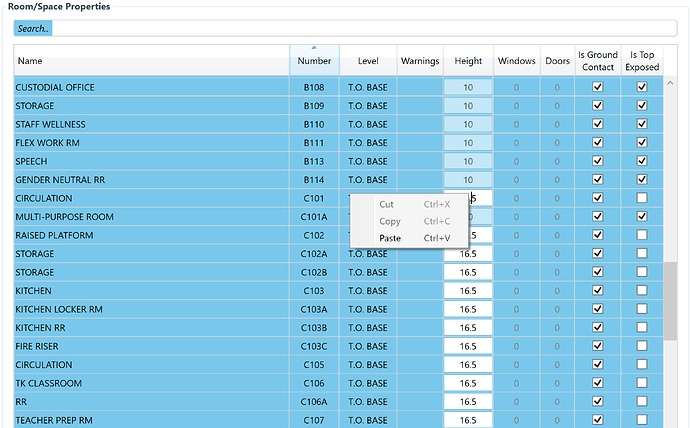The image size is (690, 428).
Task: Sort by the Name column header
Action: [x=150, y=61]
